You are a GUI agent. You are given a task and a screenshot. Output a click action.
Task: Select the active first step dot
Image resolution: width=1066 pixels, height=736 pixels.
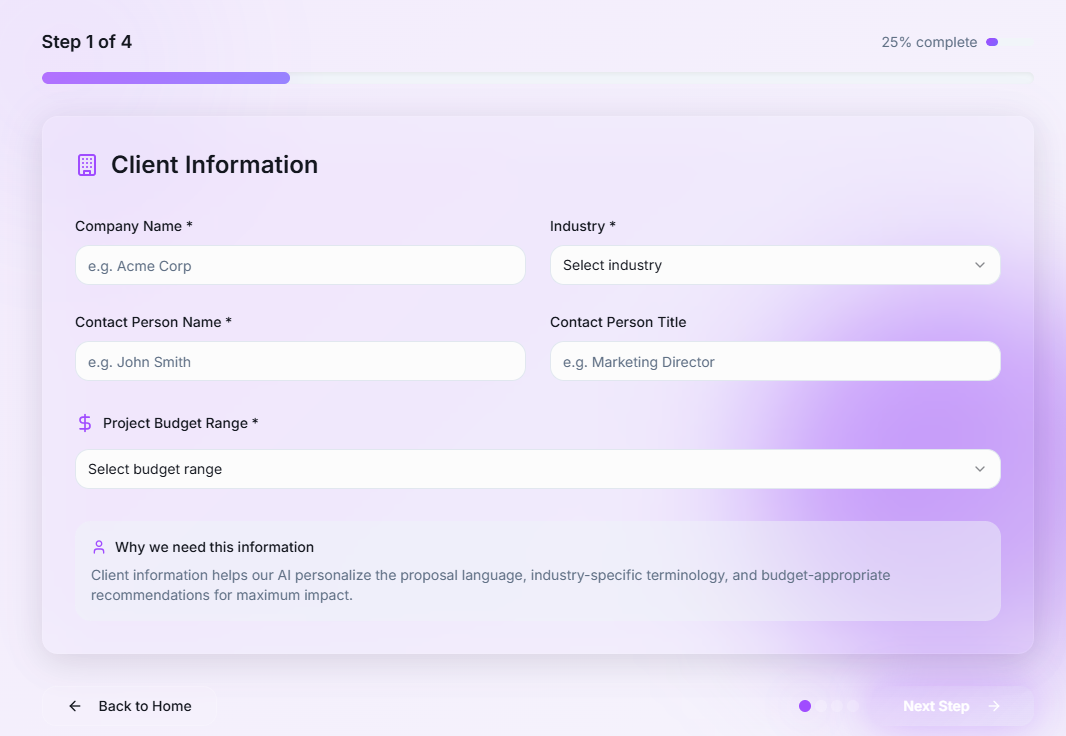click(x=805, y=706)
